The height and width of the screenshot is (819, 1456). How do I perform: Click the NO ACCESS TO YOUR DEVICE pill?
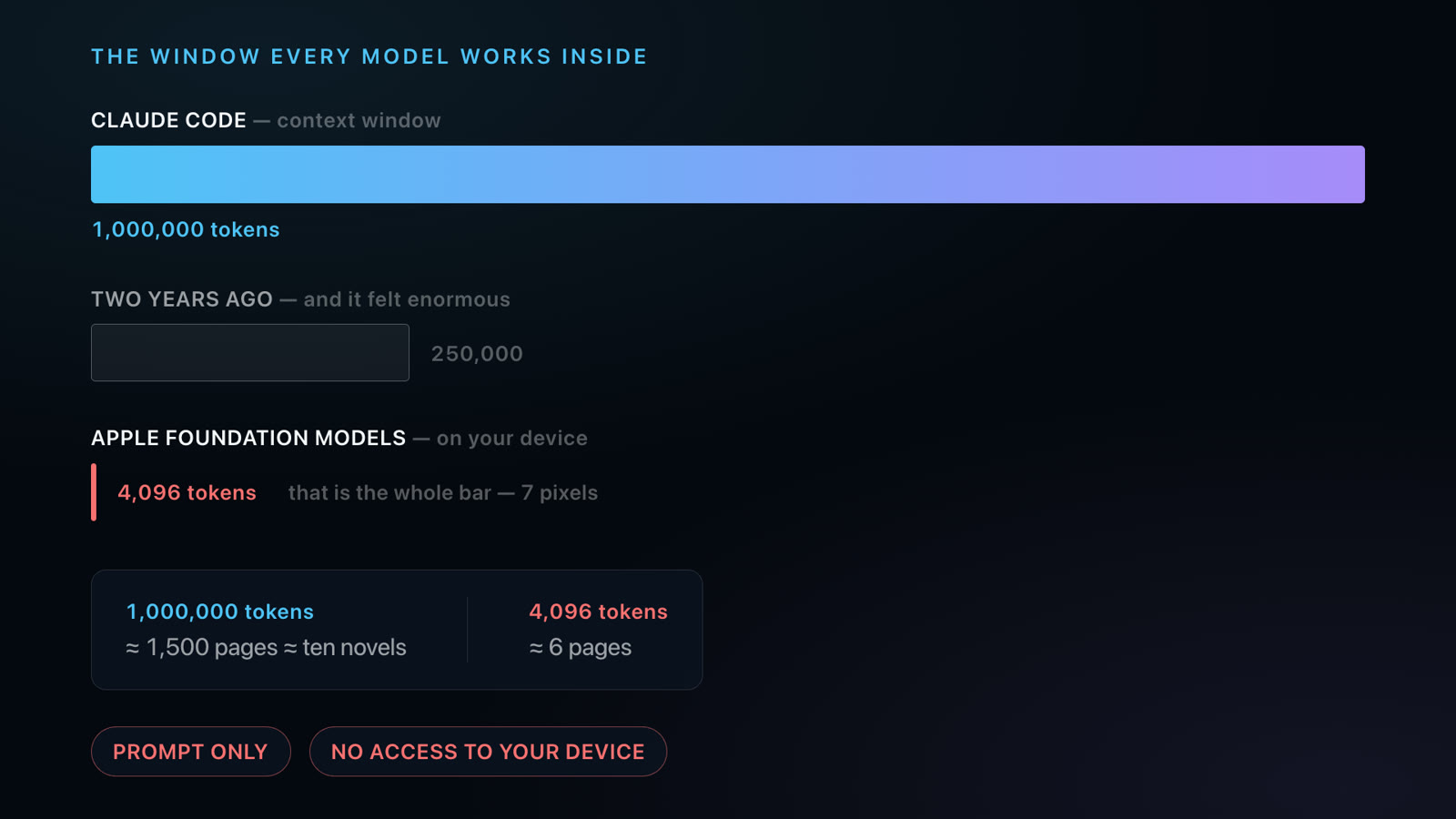click(x=488, y=752)
